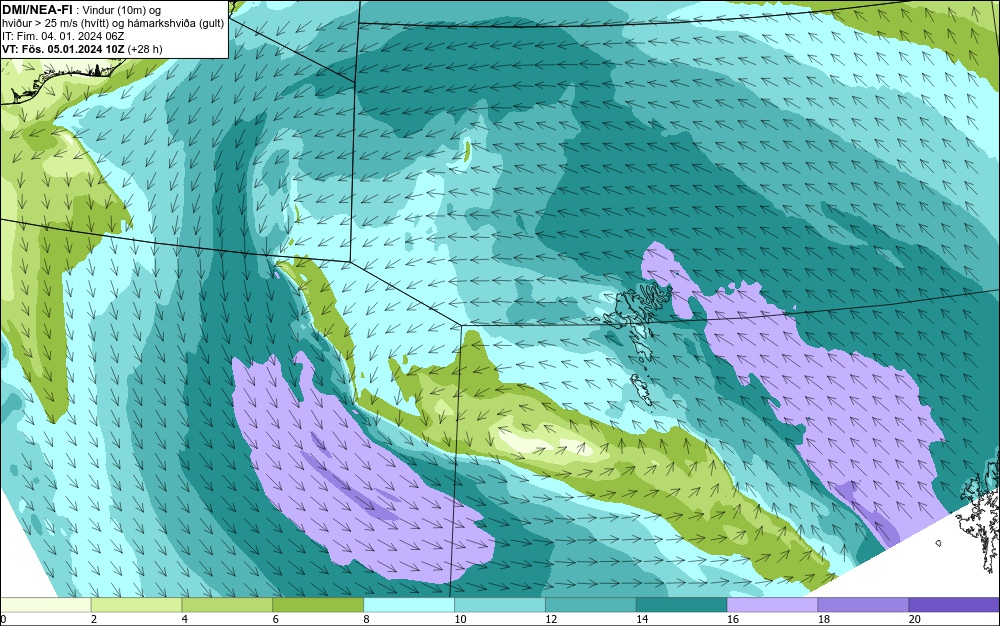The height and width of the screenshot is (626, 1000).
Task: Click the light purple 16–18 m/s legend swatch
Action: (772, 604)
